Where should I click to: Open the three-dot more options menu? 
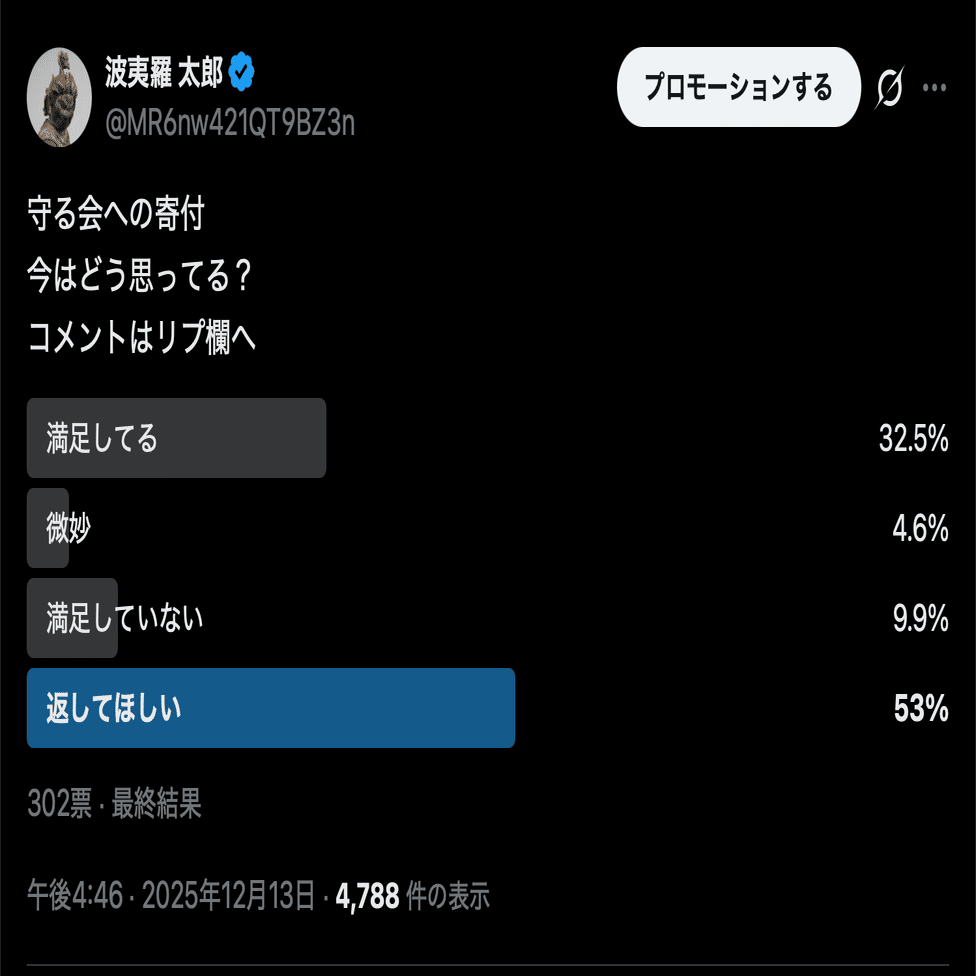pos(935,88)
